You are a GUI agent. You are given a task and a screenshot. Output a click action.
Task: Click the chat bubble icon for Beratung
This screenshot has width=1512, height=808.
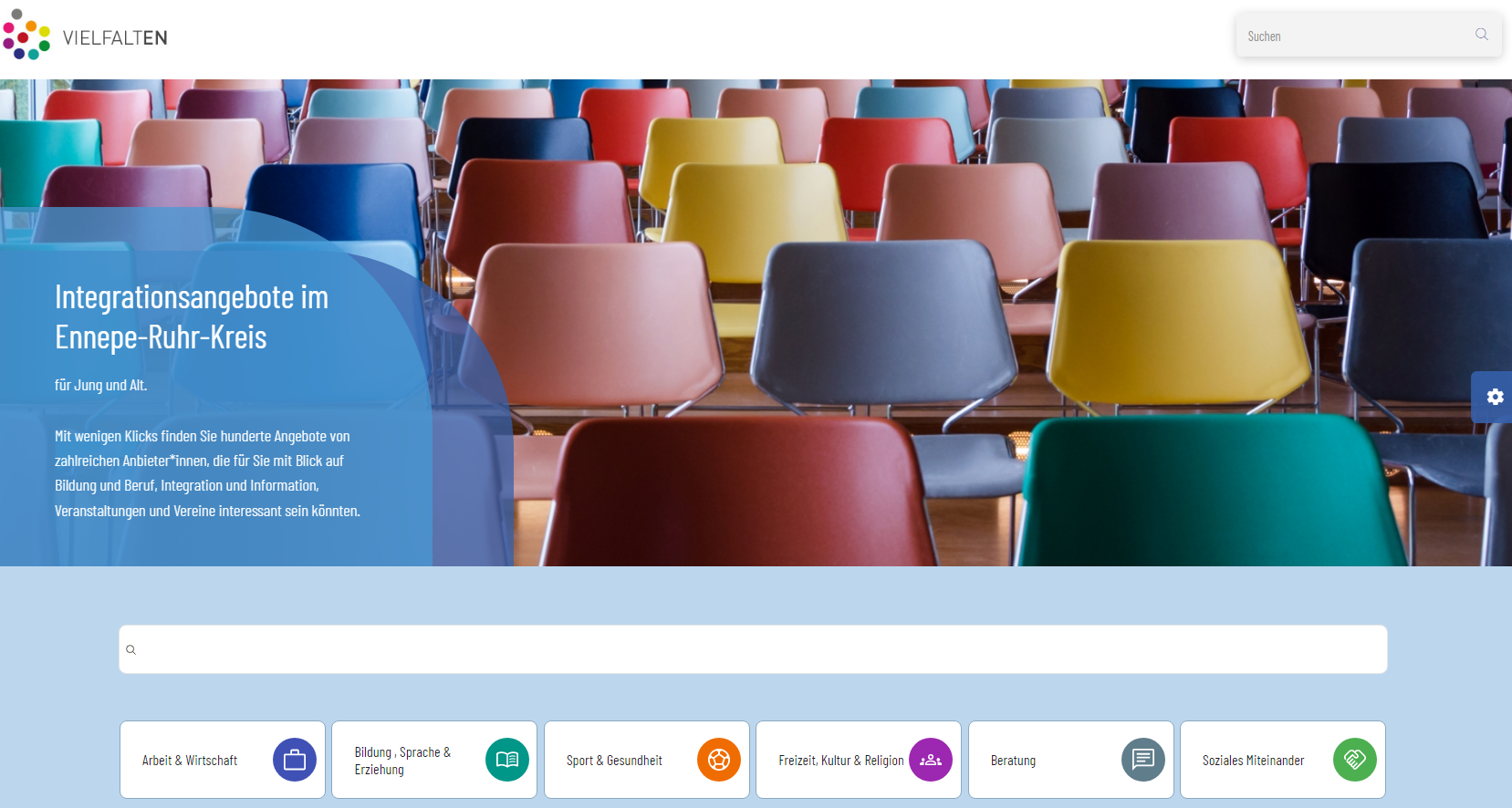[1143, 760]
